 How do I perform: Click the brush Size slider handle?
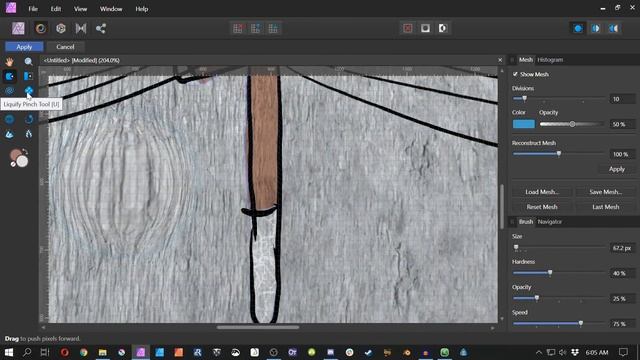(x=516, y=247)
